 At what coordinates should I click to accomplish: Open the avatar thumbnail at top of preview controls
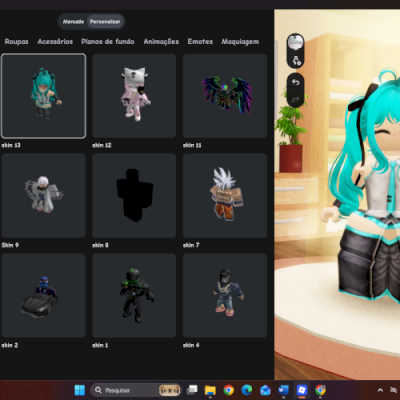click(295, 42)
